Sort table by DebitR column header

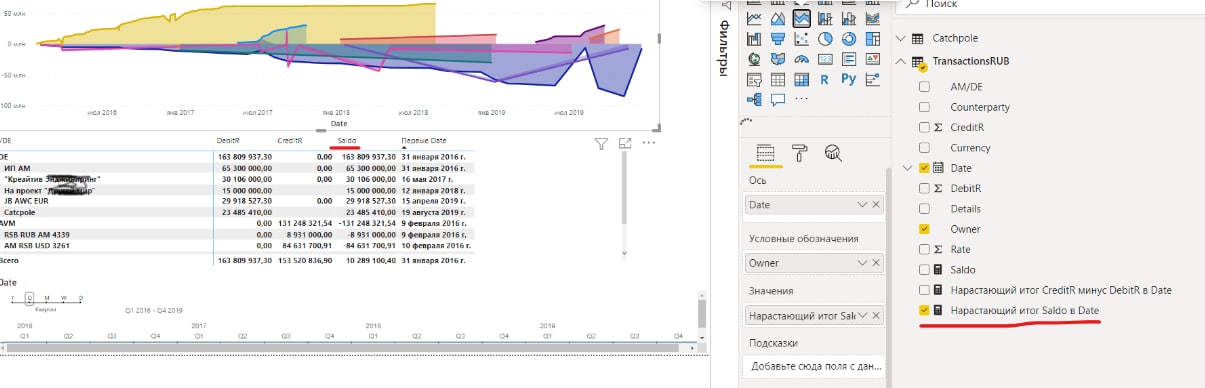pyautogui.click(x=229, y=141)
